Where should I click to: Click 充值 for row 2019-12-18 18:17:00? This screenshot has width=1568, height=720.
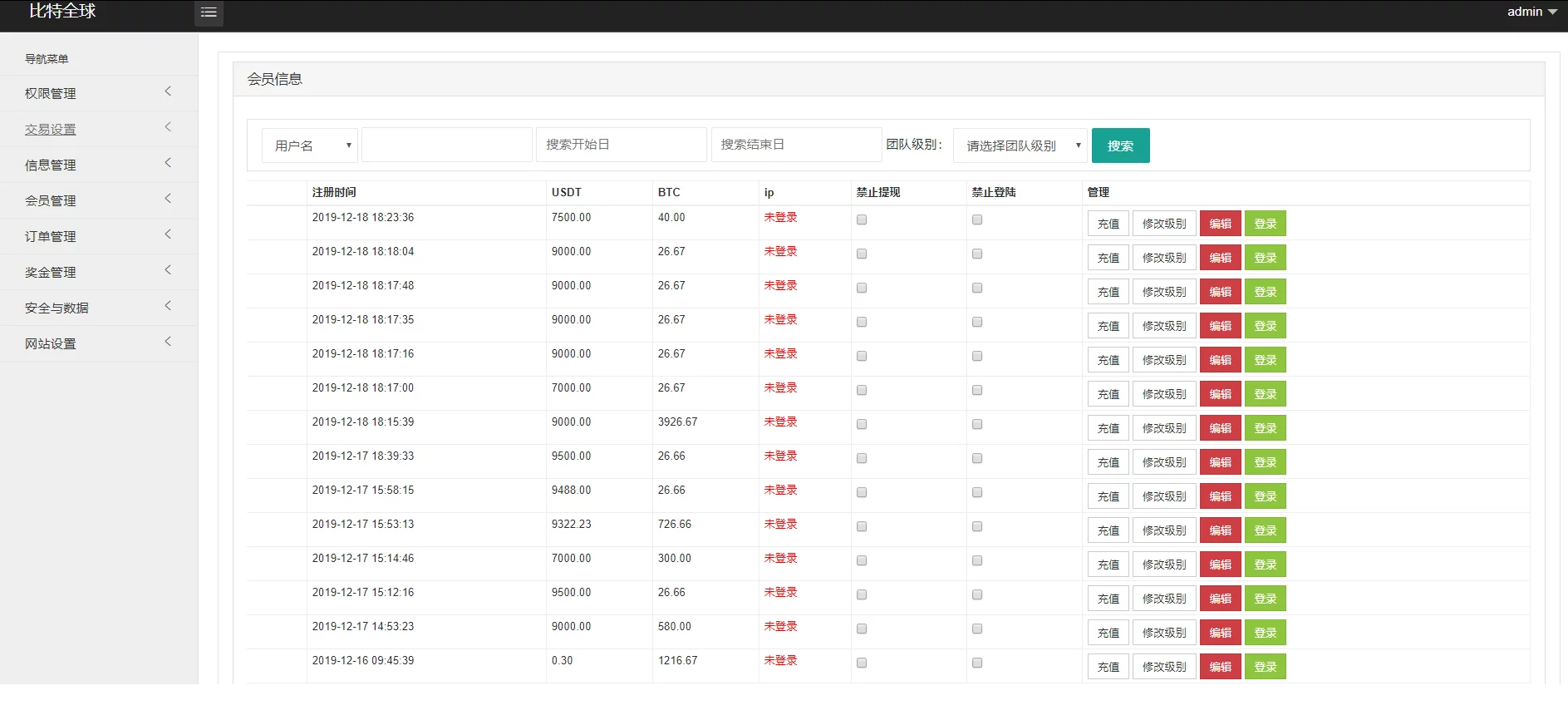pyautogui.click(x=1108, y=394)
